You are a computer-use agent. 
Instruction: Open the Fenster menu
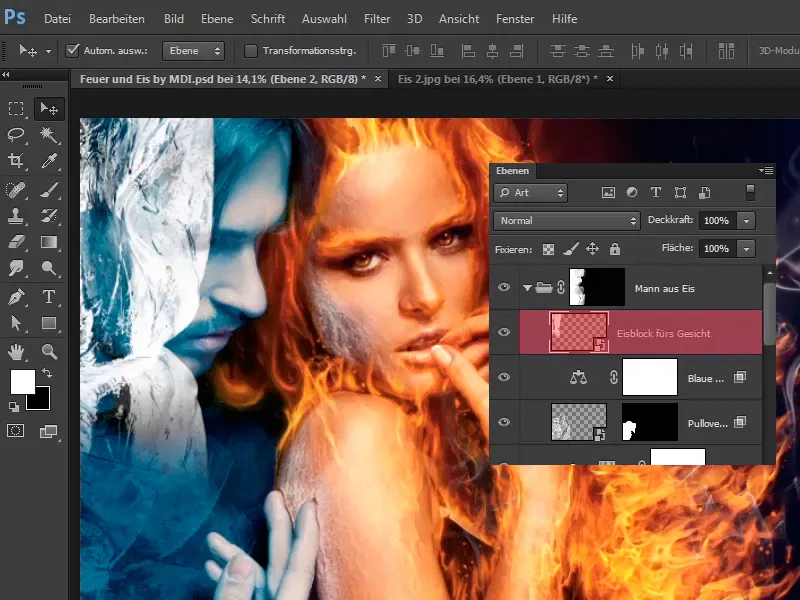pyautogui.click(x=515, y=19)
